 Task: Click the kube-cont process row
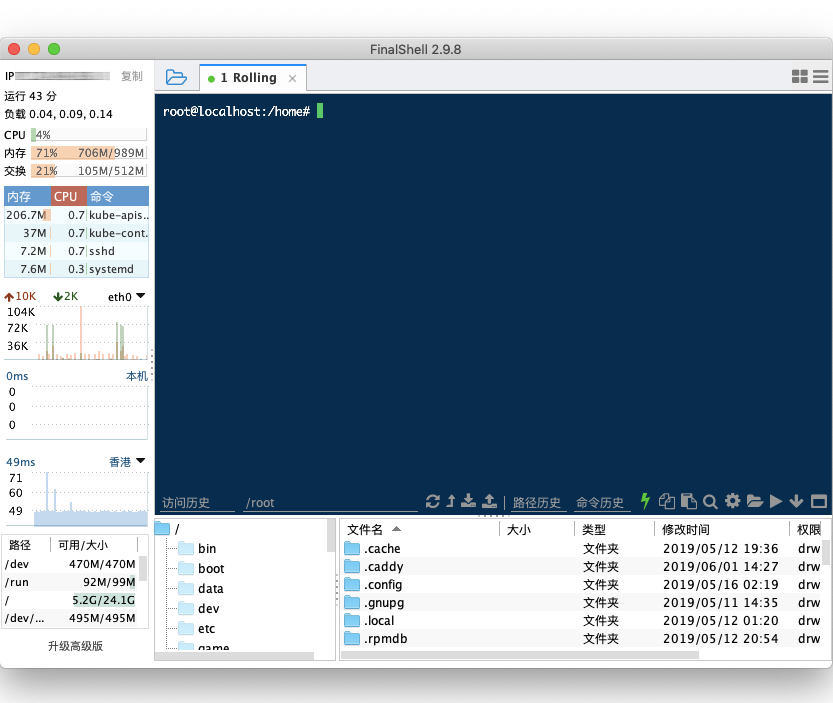coord(76,233)
